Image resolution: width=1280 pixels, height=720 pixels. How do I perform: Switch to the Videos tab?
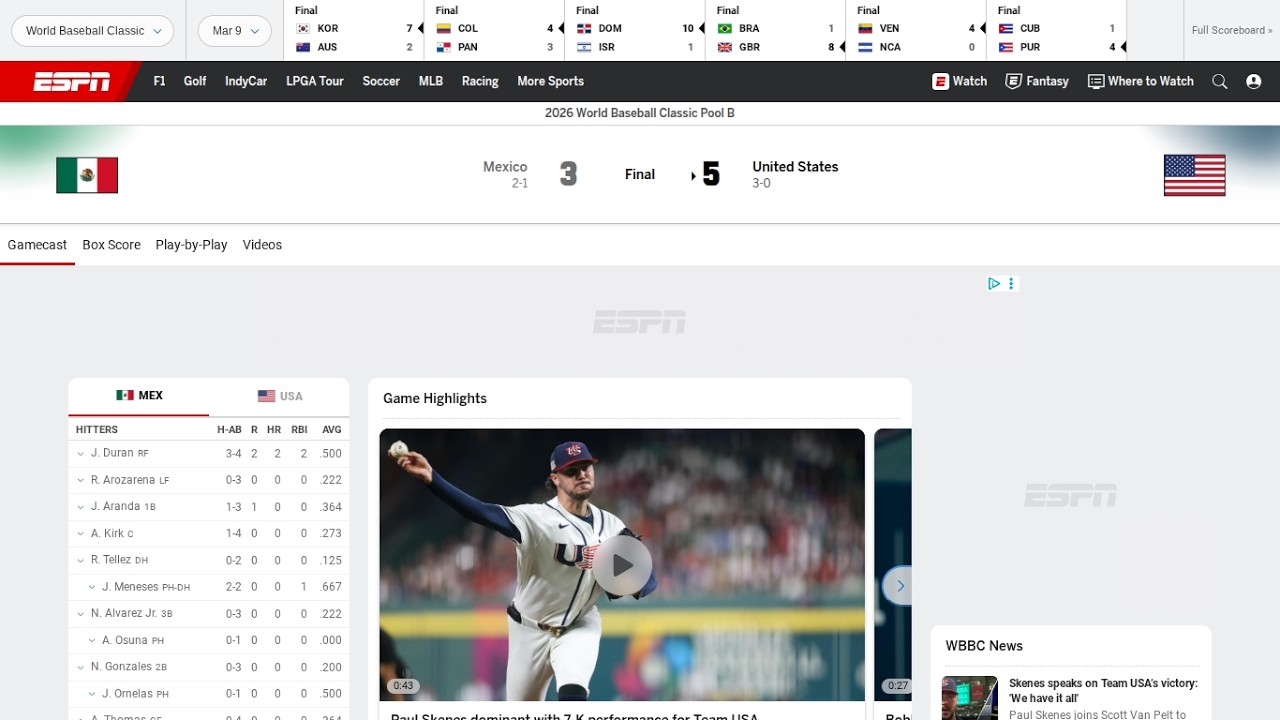tap(262, 245)
